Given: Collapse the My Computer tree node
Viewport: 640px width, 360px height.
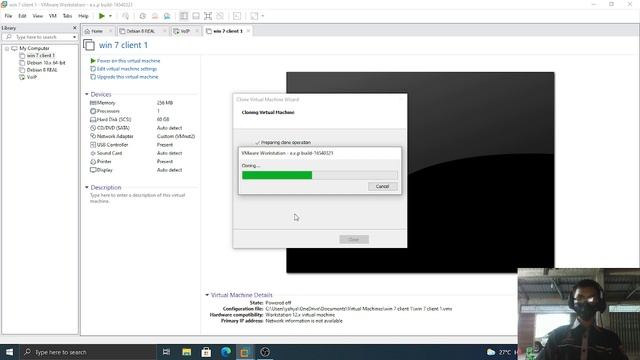Looking at the screenshot, I should (7, 49).
